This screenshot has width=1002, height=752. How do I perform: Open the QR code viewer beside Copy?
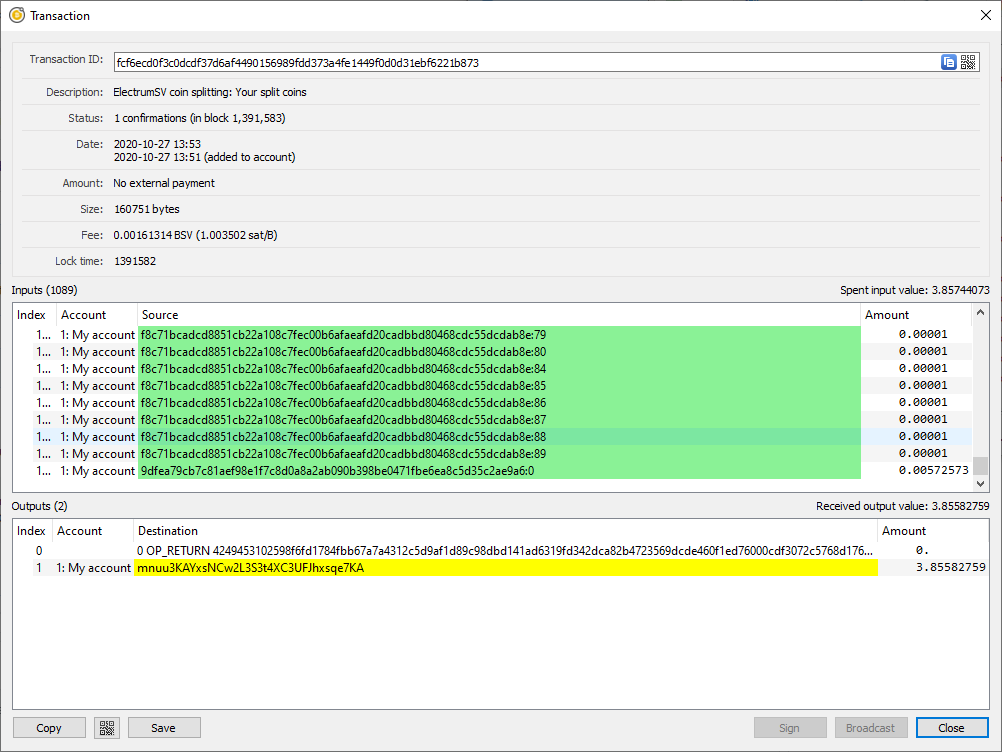click(x=107, y=727)
